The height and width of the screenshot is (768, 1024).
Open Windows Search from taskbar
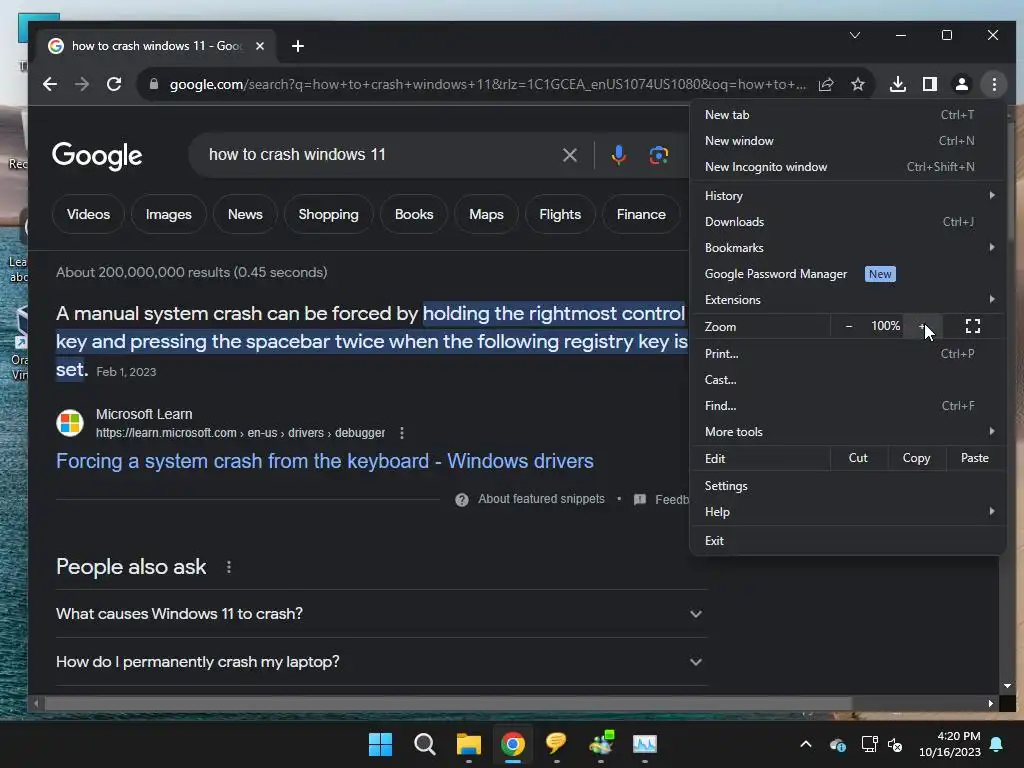pos(424,744)
